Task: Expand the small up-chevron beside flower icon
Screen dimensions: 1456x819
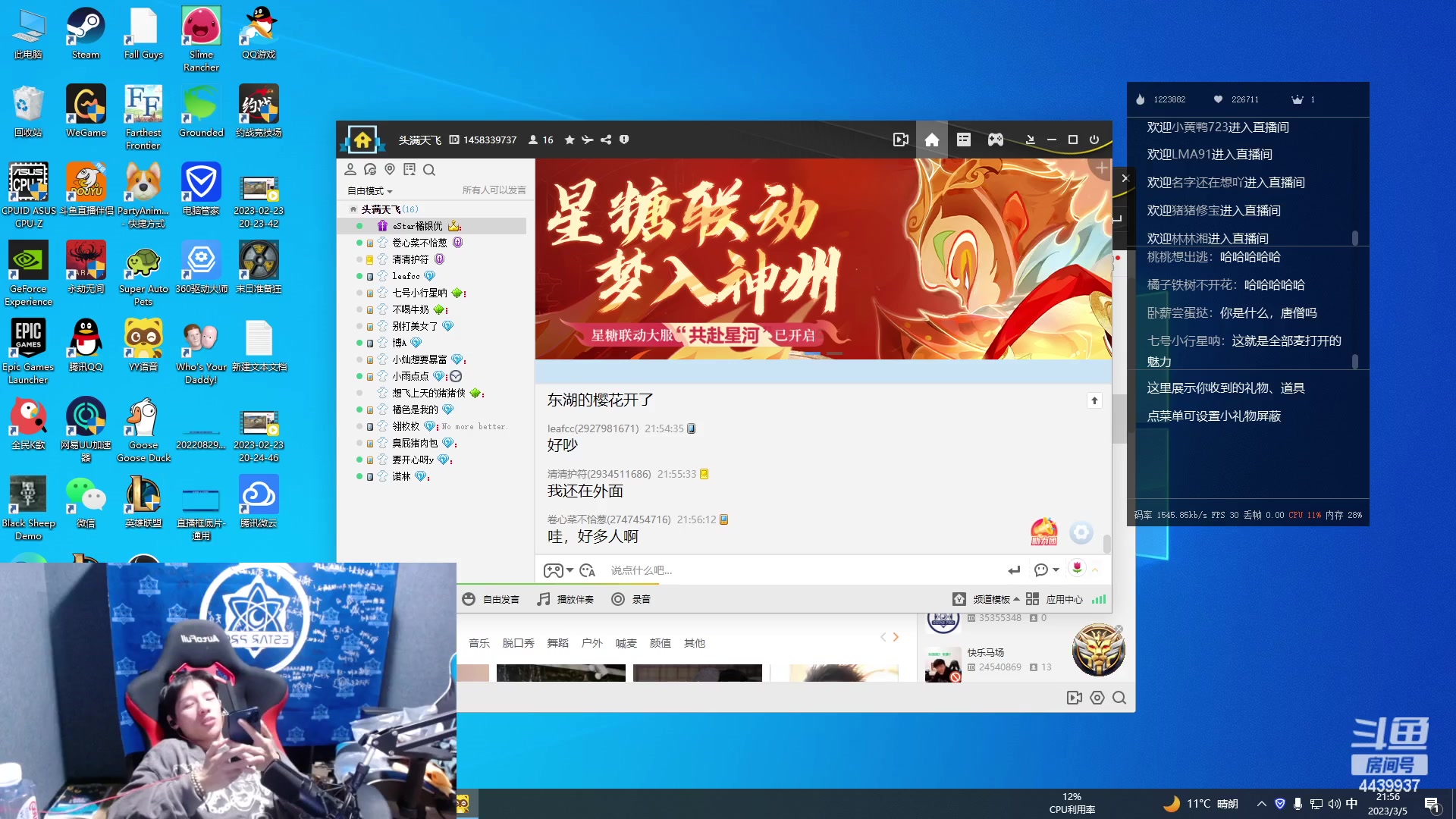Action: (1095, 570)
